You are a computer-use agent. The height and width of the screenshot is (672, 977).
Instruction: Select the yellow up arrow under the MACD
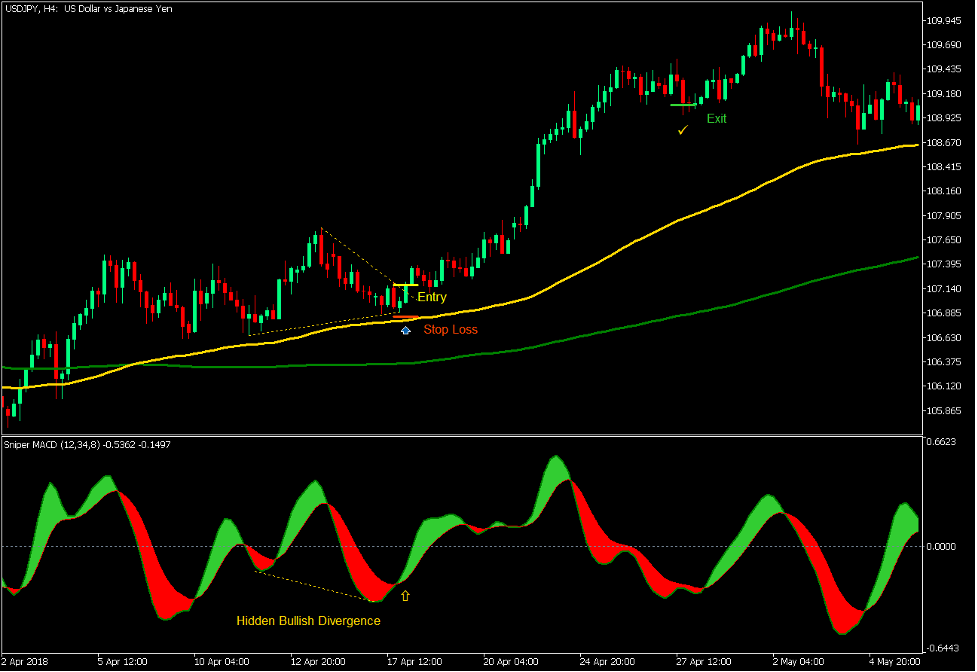404,596
